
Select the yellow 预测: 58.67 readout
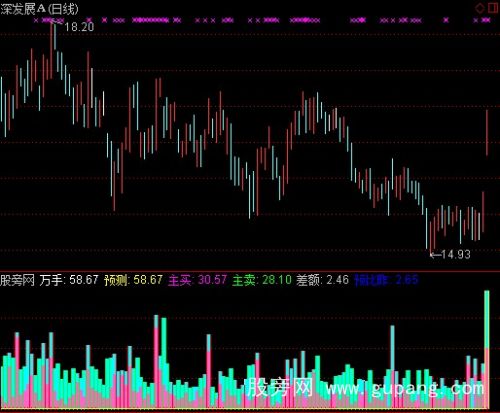click(x=133, y=280)
